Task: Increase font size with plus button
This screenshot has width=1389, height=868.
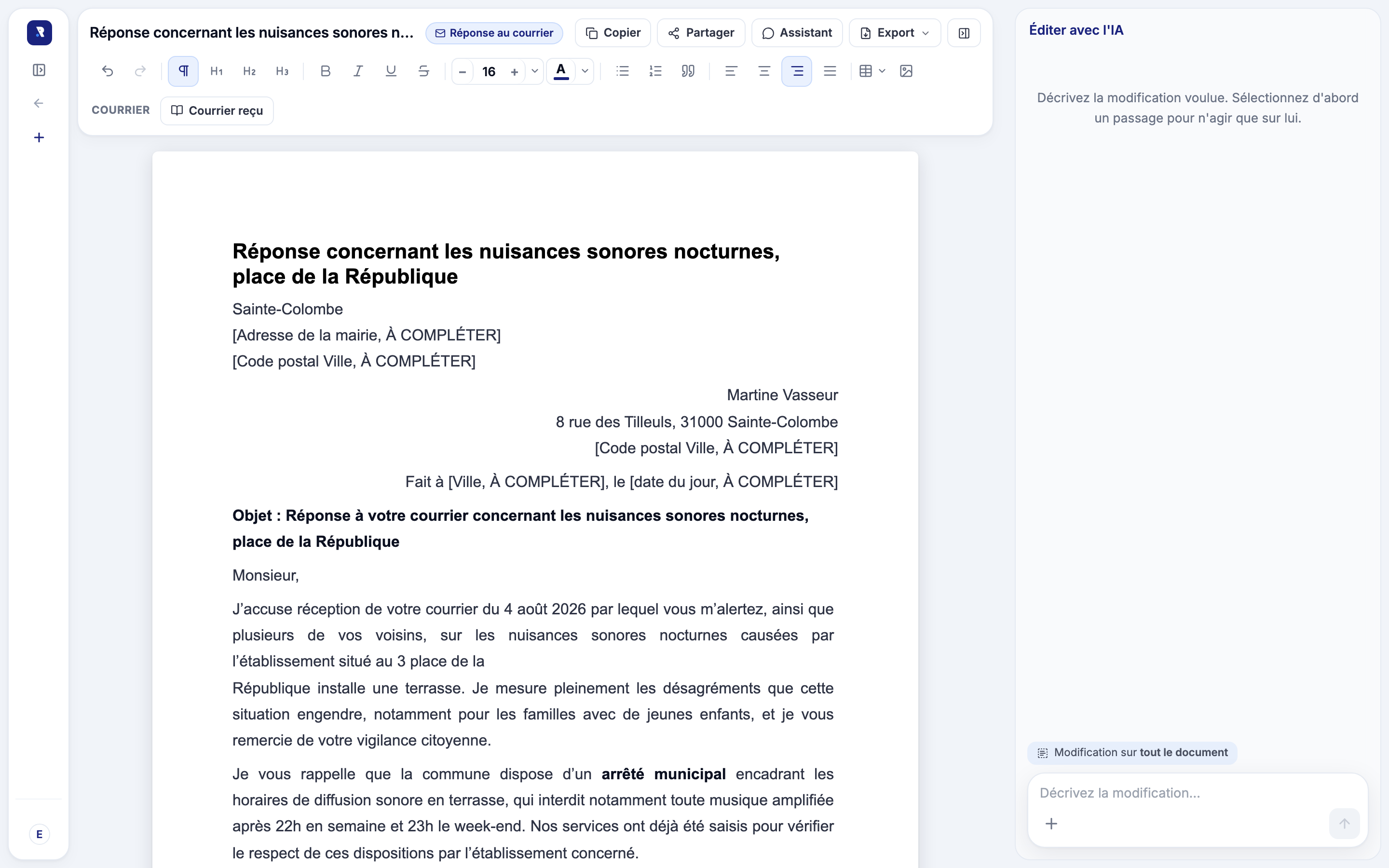Action: [514, 72]
